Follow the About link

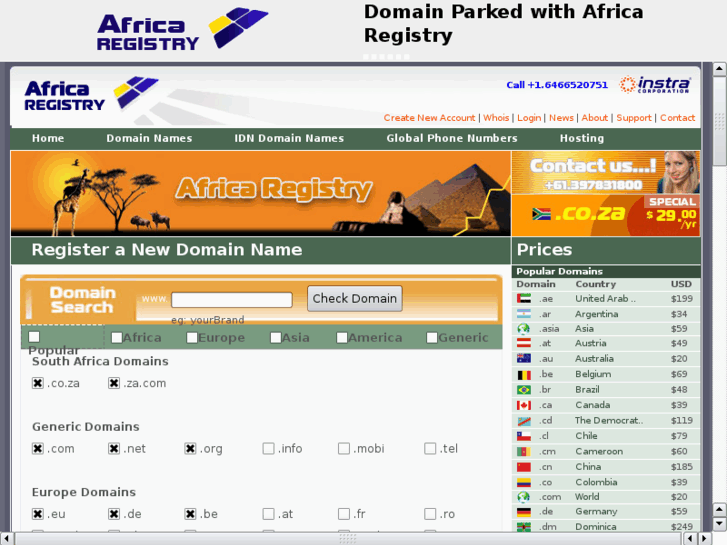click(594, 118)
